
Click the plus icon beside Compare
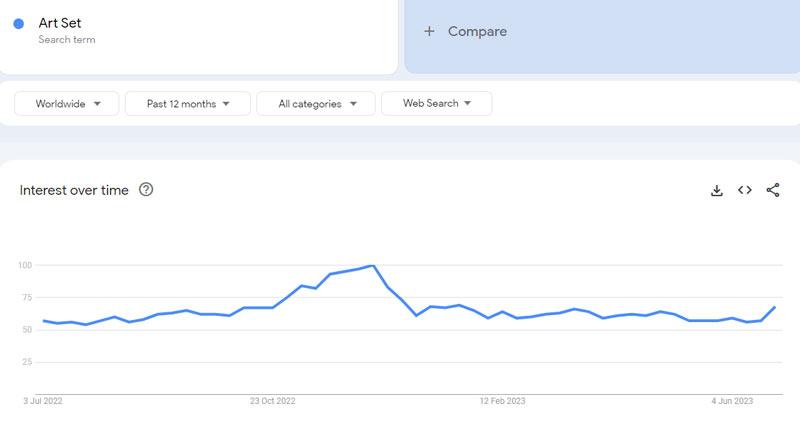point(429,32)
